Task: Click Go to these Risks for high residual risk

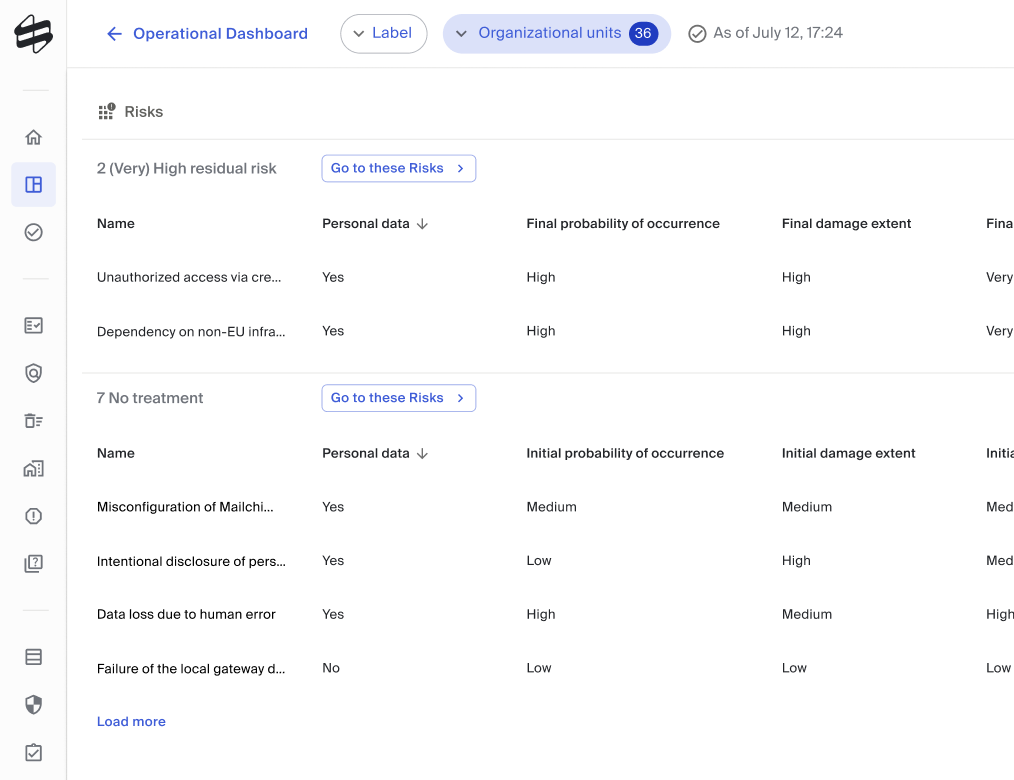Action: tap(399, 168)
